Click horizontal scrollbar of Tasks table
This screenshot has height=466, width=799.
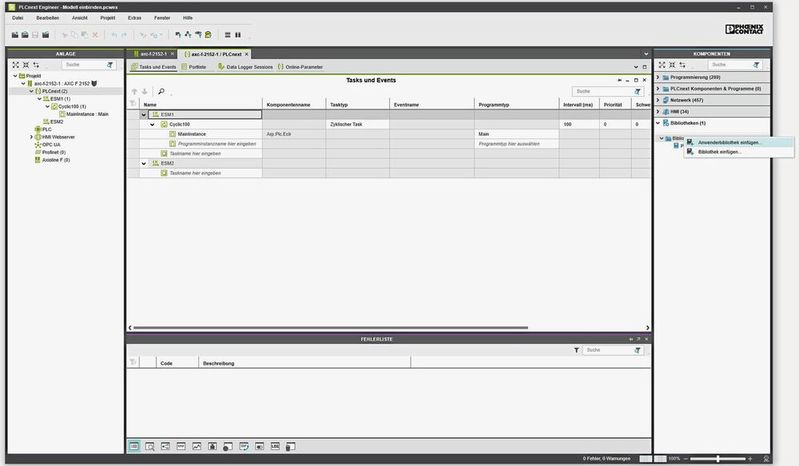click(330, 327)
